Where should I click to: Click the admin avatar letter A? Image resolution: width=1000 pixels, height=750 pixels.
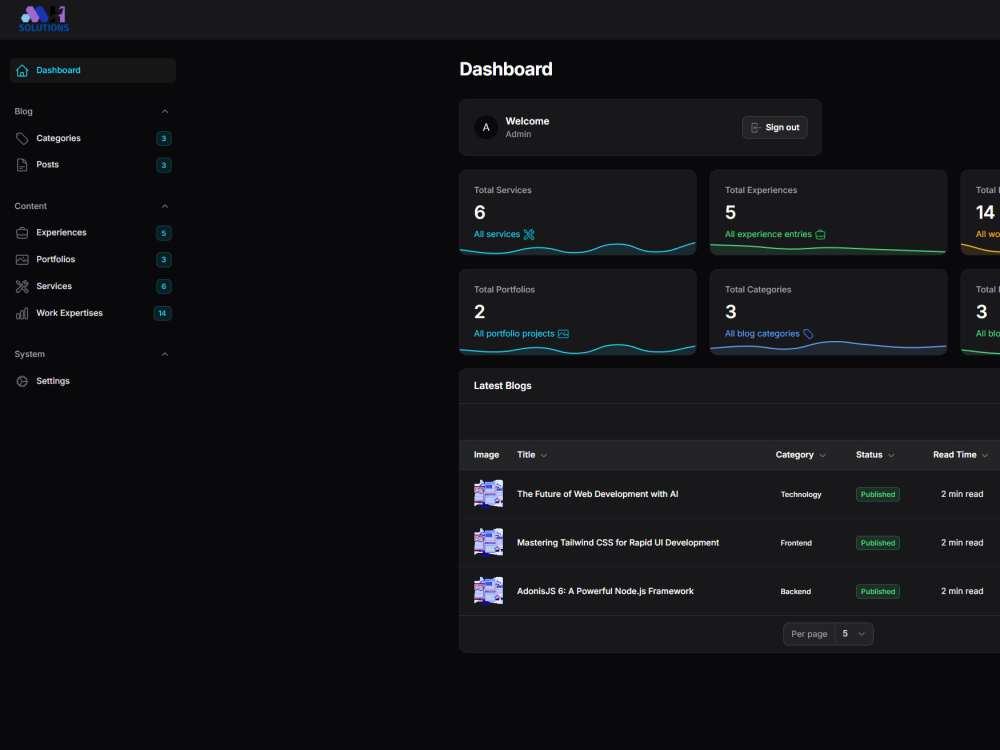point(486,128)
